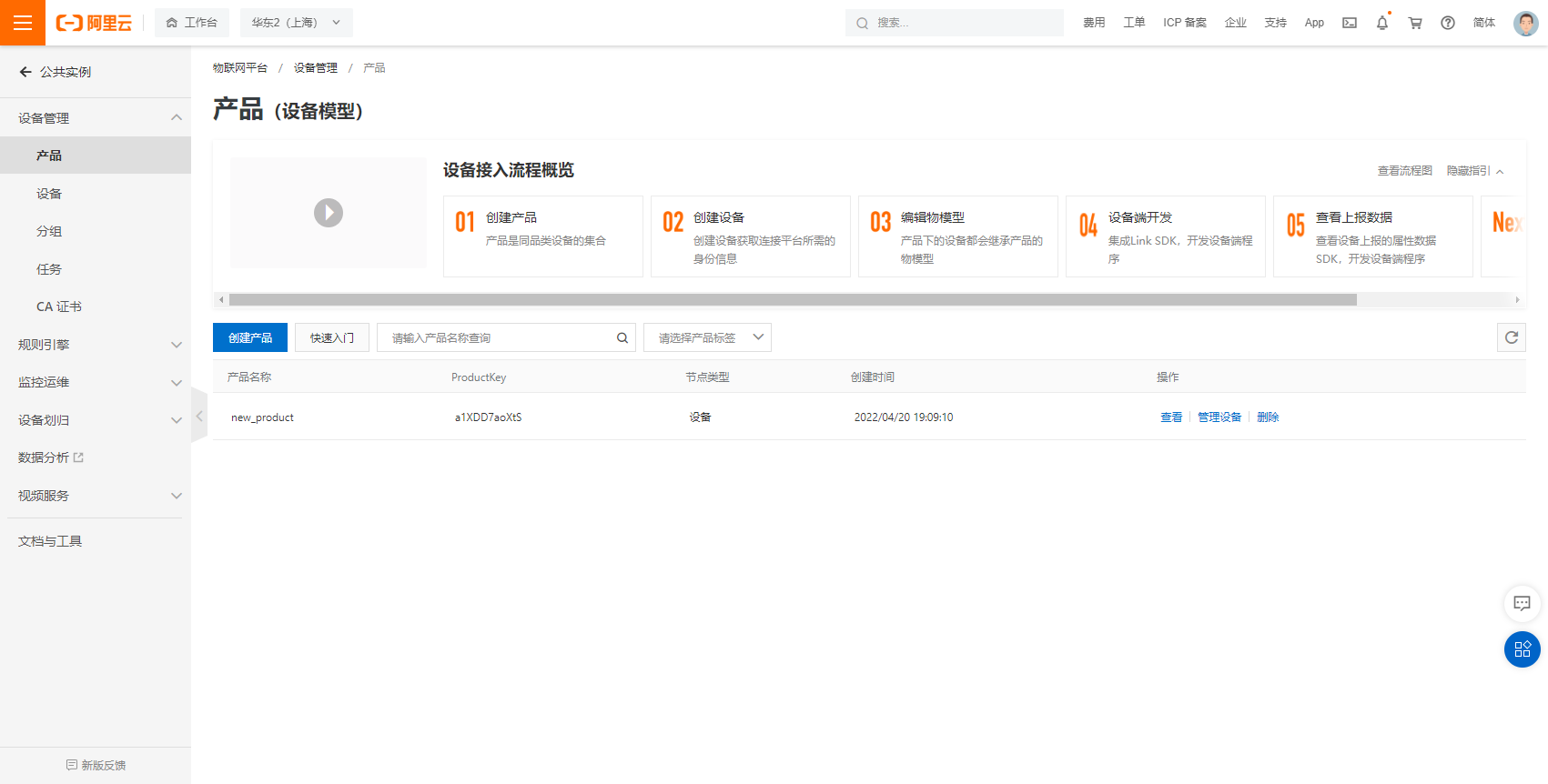Launch the Cloud Shell terminal icon
Screen dimensions: 1548x784
tap(1350, 23)
